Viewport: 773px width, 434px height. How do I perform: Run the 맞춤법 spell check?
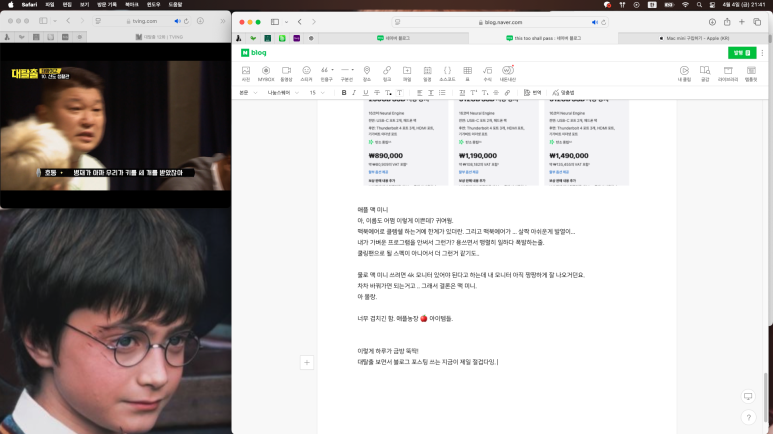click(x=563, y=93)
